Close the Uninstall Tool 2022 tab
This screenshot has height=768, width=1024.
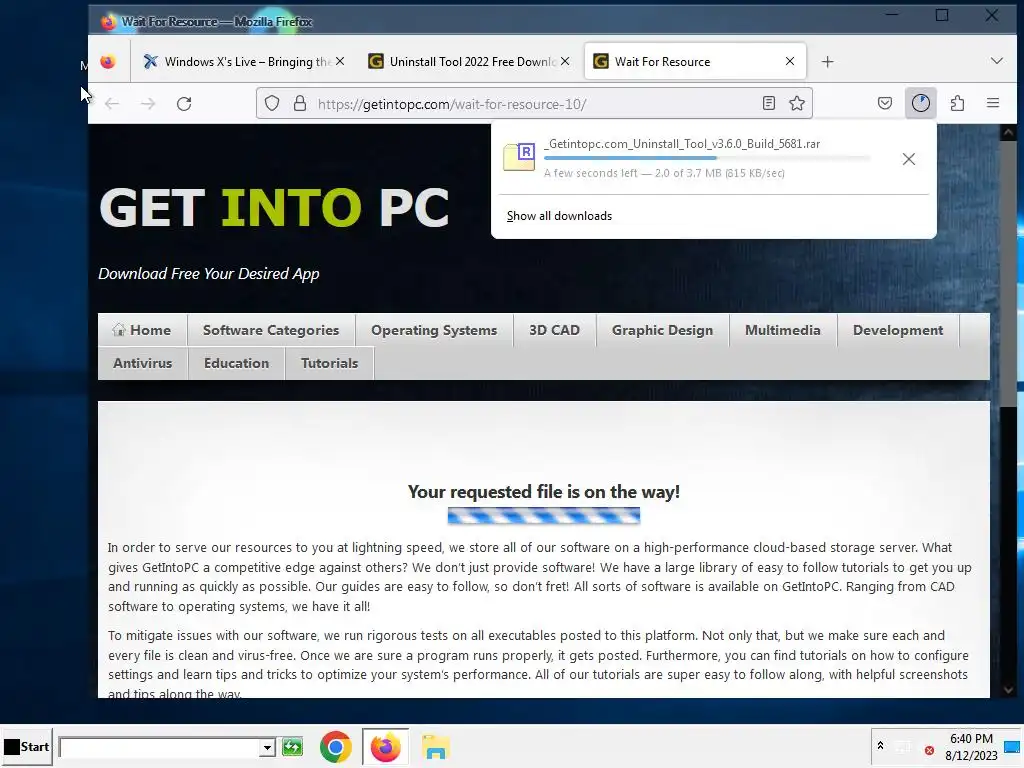pyautogui.click(x=565, y=61)
